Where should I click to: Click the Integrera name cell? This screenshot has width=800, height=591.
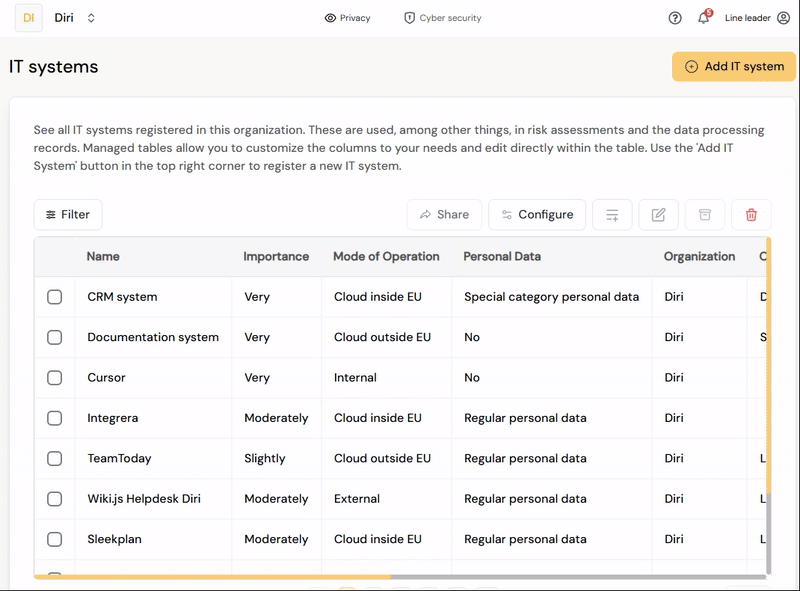tap(153, 418)
